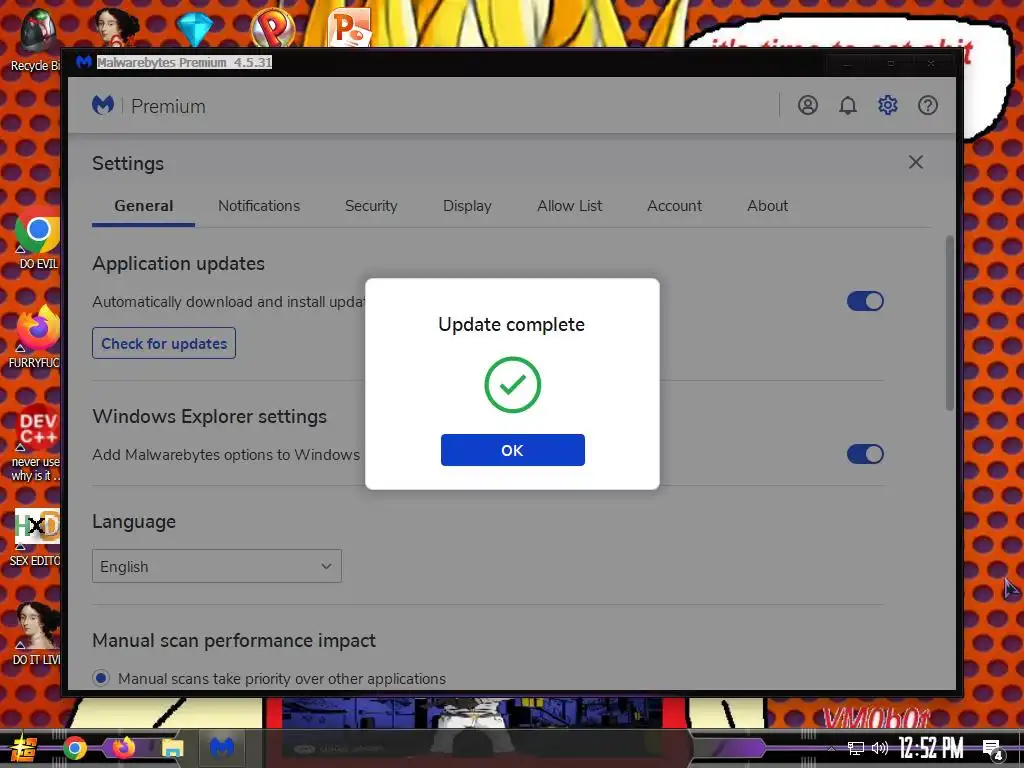Switch to the Notifications tab

259,206
